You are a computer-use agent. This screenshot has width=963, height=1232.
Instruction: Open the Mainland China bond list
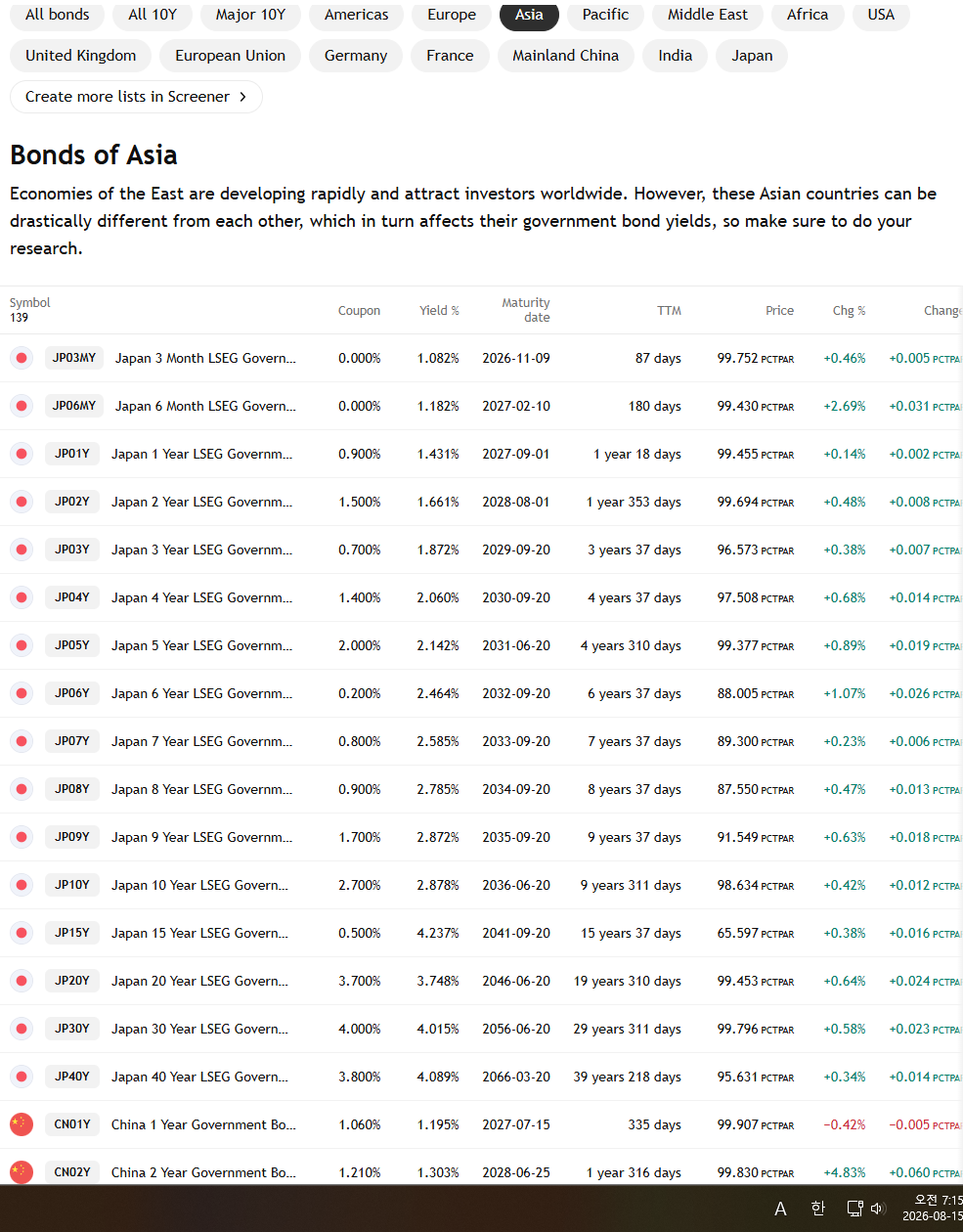point(566,56)
